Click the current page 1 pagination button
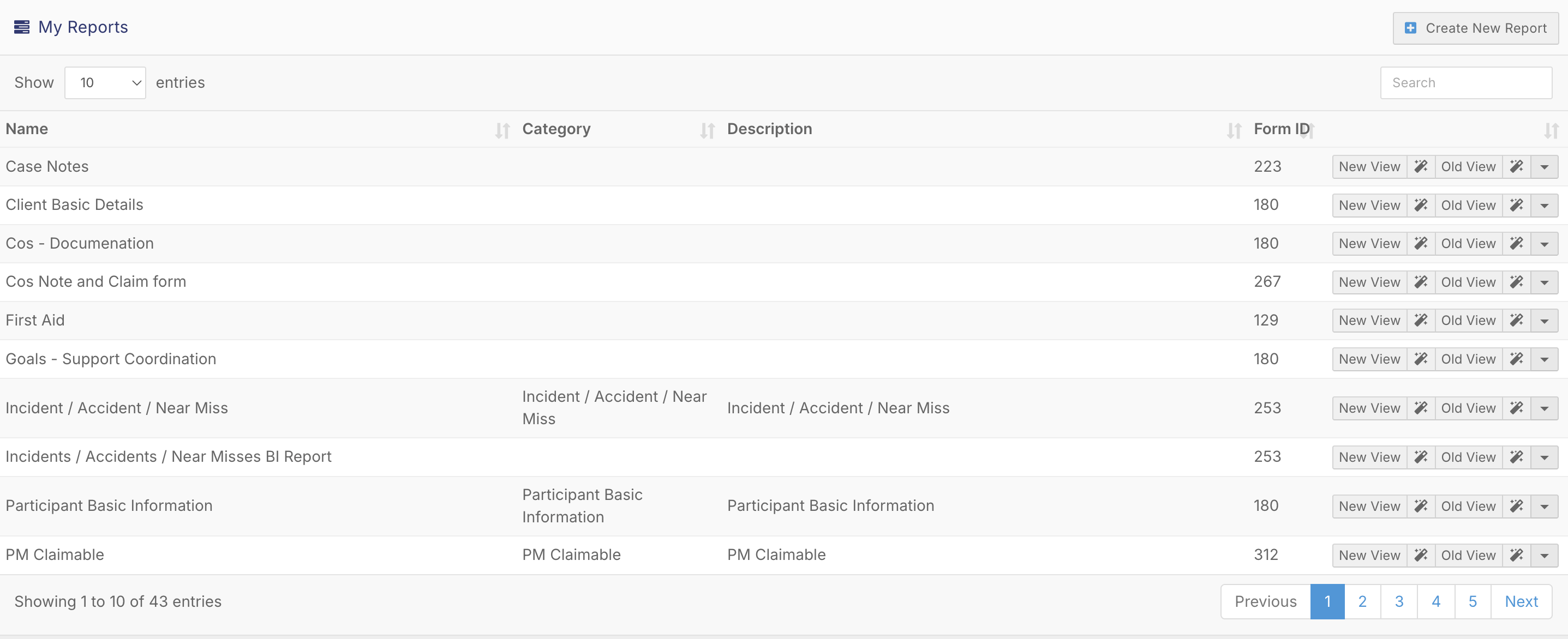 pyautogui.click(x=1327, y=602)
